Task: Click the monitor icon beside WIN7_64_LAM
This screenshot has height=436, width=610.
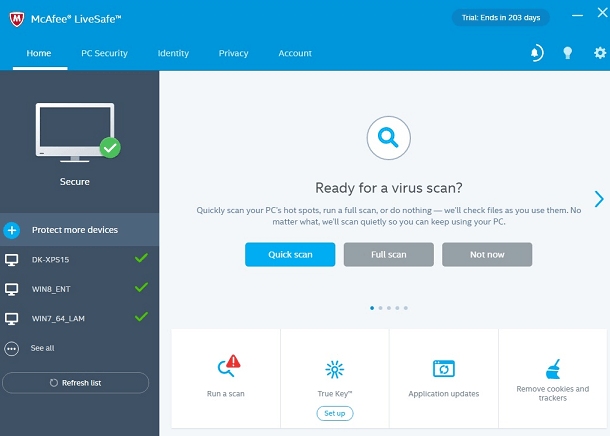Action: coord(11,319)
